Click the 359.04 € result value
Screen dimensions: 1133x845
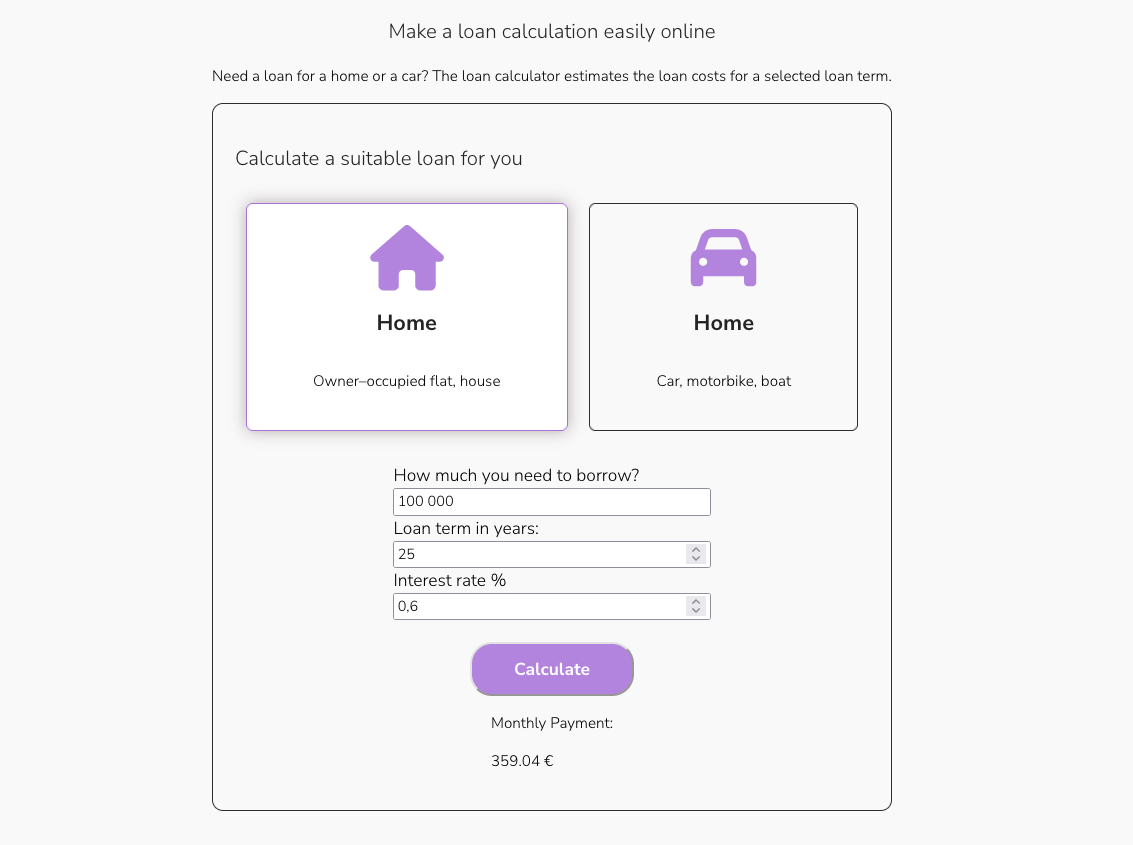pos(521,760)
